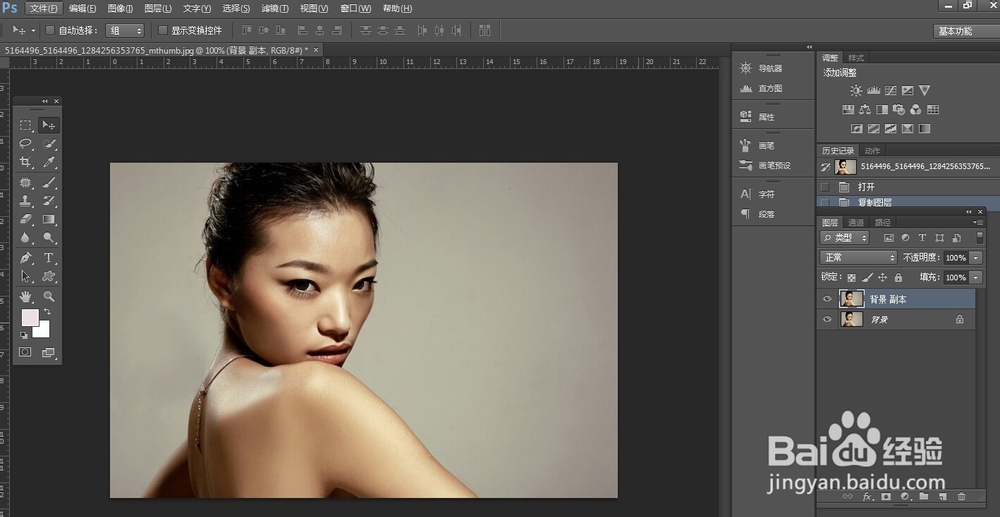Hide the 背景 layer eye icon
The image size is (1000, 517).
coord(827,319)
